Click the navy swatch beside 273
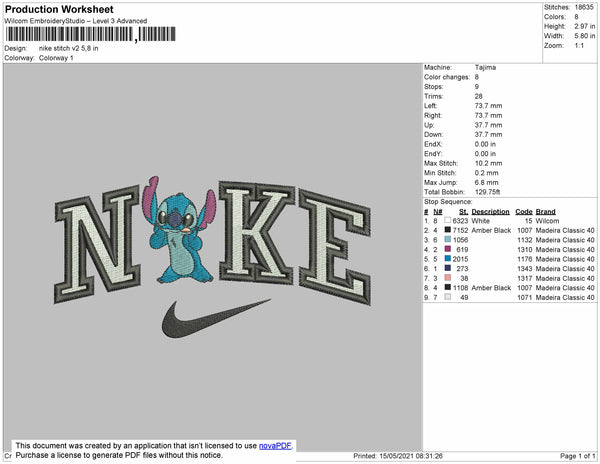 tap(447, 269)
